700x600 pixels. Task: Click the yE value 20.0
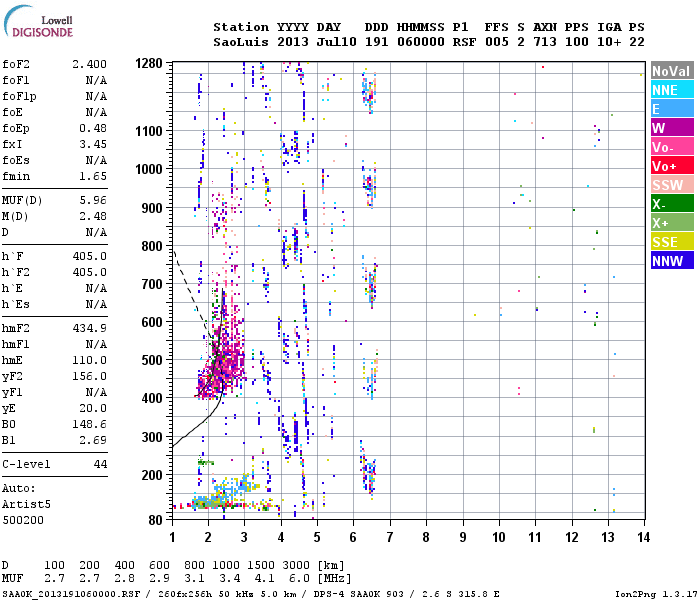(93, 408)
